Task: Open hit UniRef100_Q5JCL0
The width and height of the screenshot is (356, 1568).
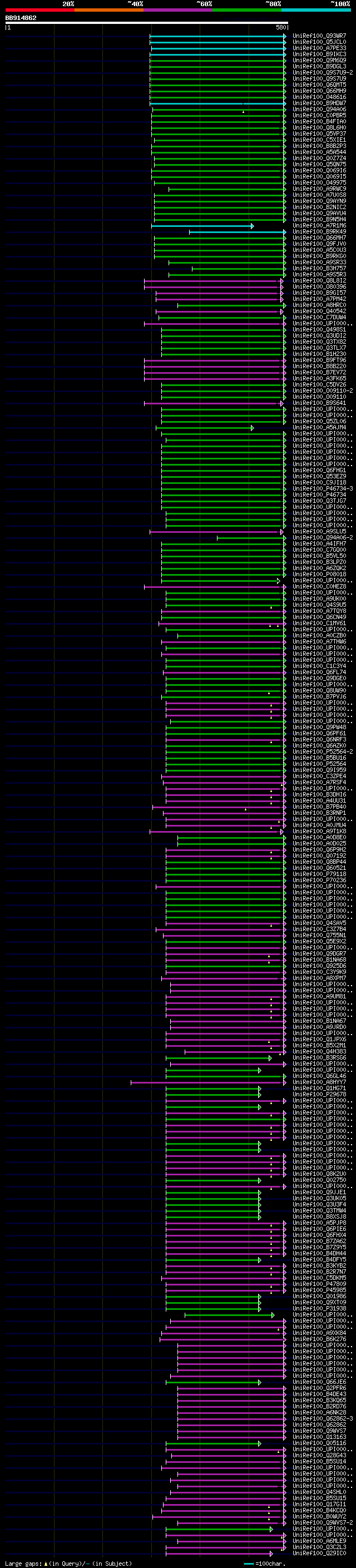Action: click(319, 42)
